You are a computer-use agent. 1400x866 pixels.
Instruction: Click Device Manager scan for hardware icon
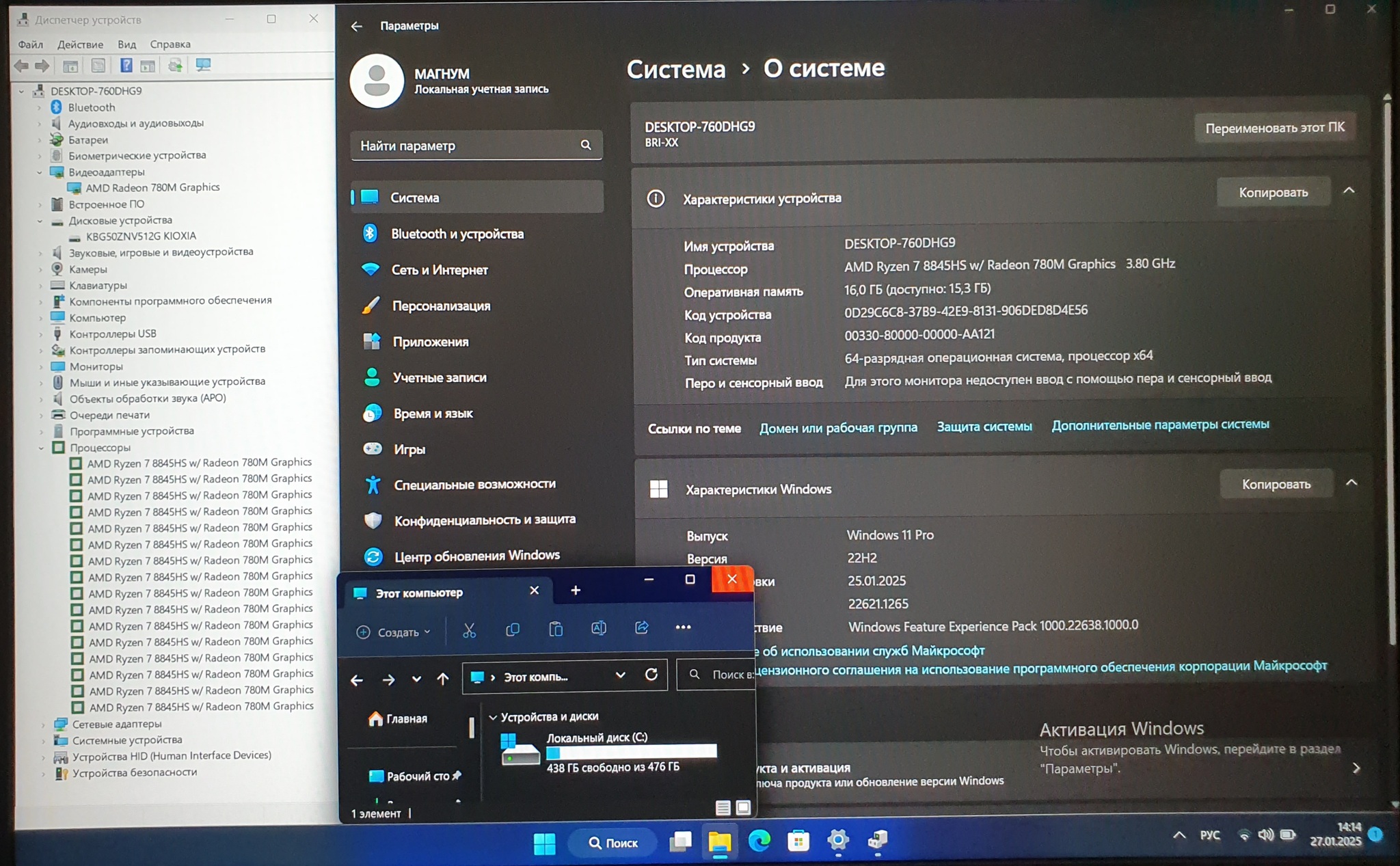pos(203,66)
